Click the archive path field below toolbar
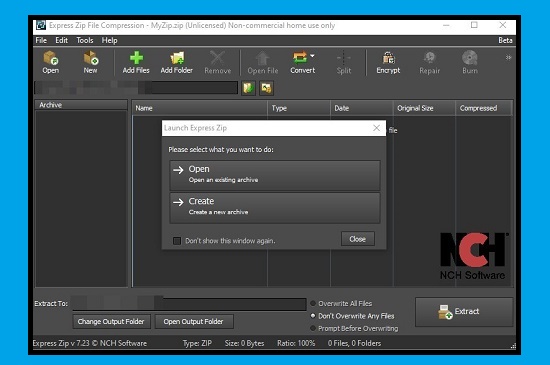This screenshot has height=365, width=550. coord(136,88)
